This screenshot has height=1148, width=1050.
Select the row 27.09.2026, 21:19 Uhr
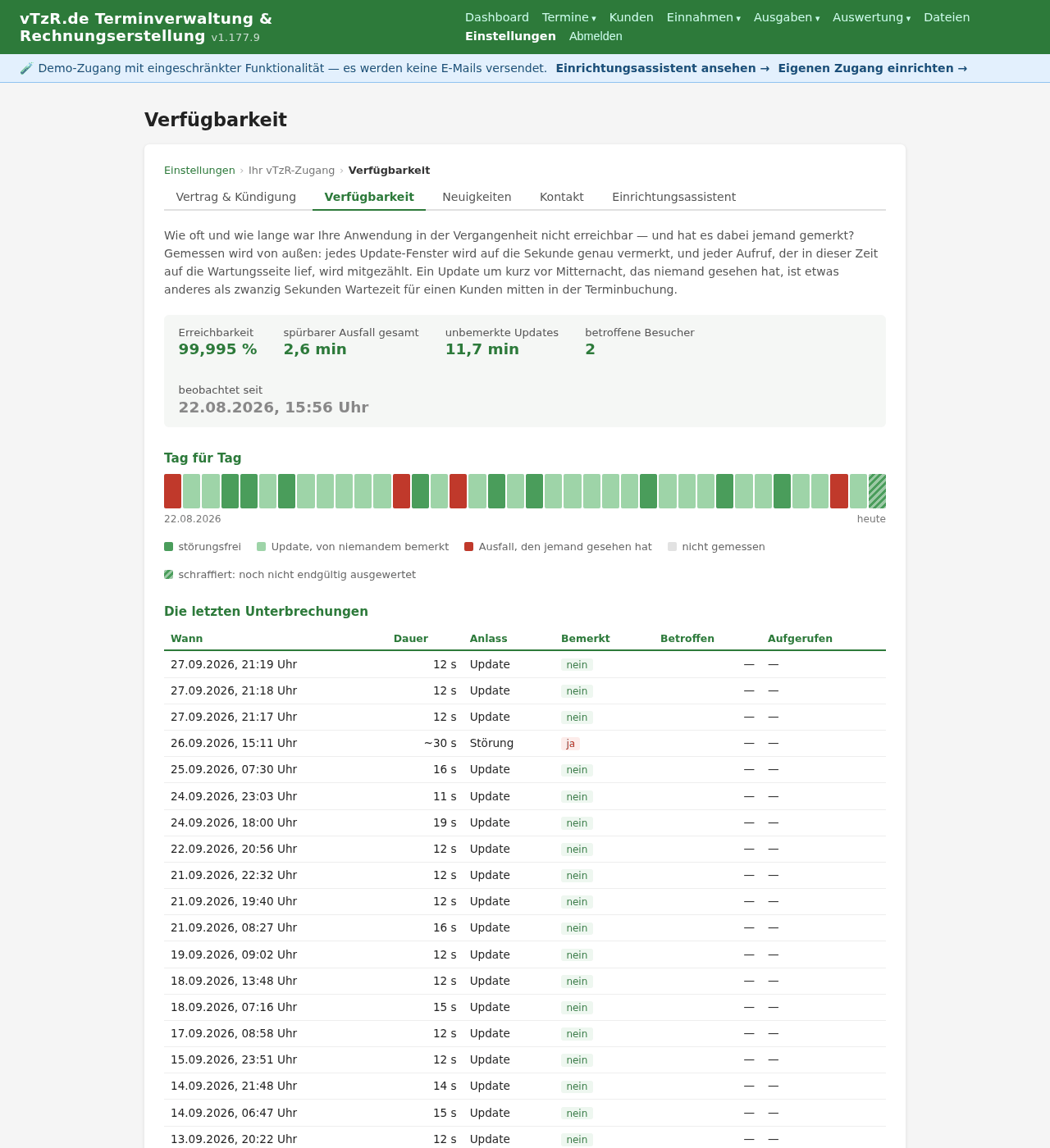pos(525,664)
